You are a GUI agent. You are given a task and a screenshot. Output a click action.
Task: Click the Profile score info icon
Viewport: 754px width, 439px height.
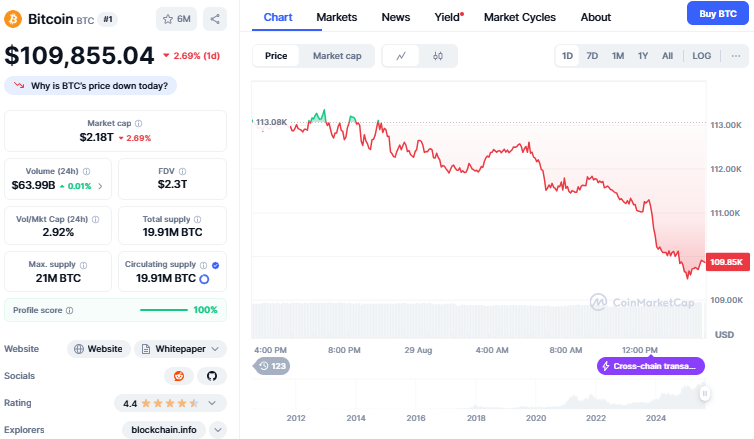pos(70,311)
